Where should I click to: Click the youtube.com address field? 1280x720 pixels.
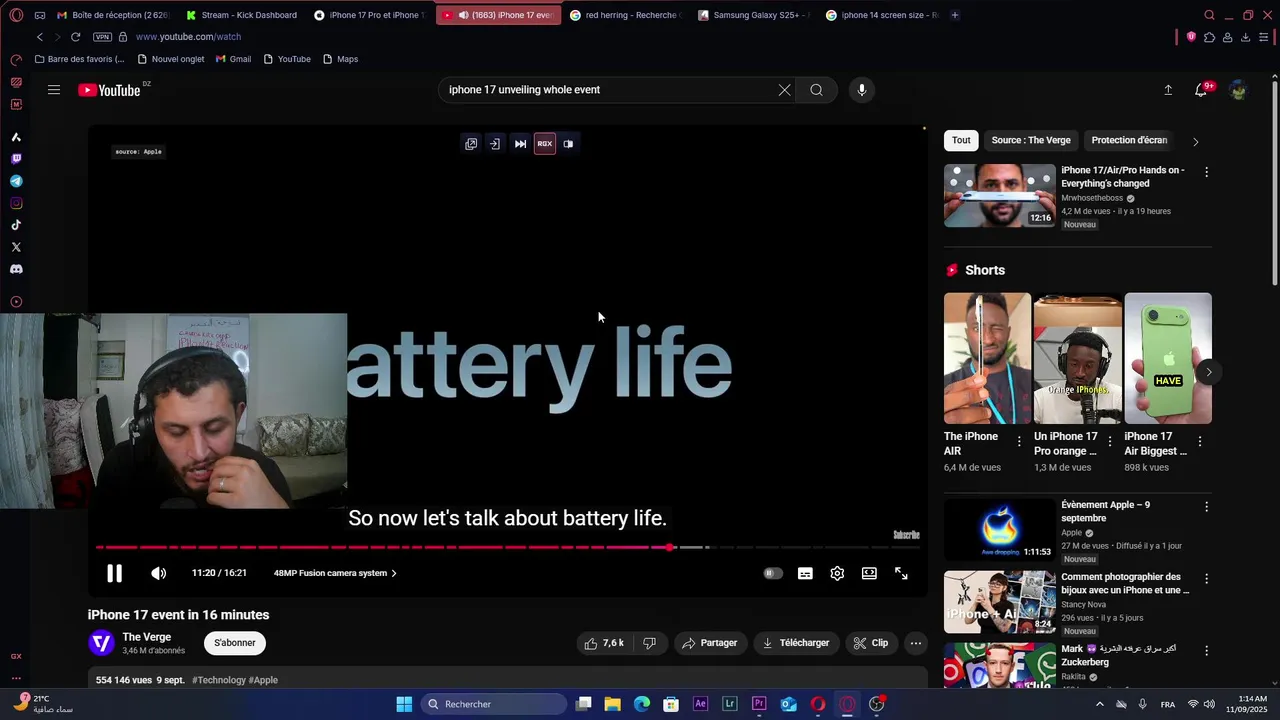pyautogui.click(x=188, y=37)
